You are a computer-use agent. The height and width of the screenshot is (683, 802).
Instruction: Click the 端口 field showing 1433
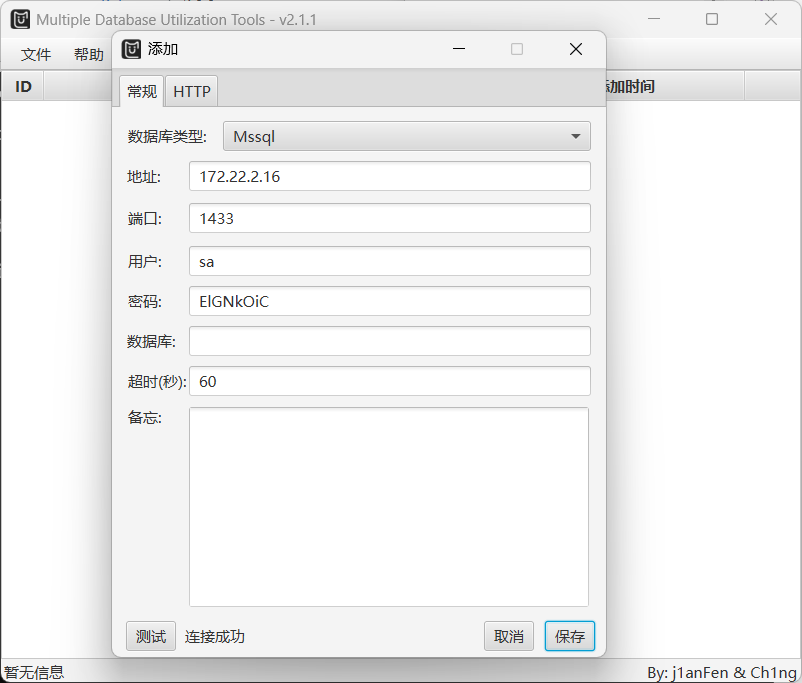tap(389, 218)
